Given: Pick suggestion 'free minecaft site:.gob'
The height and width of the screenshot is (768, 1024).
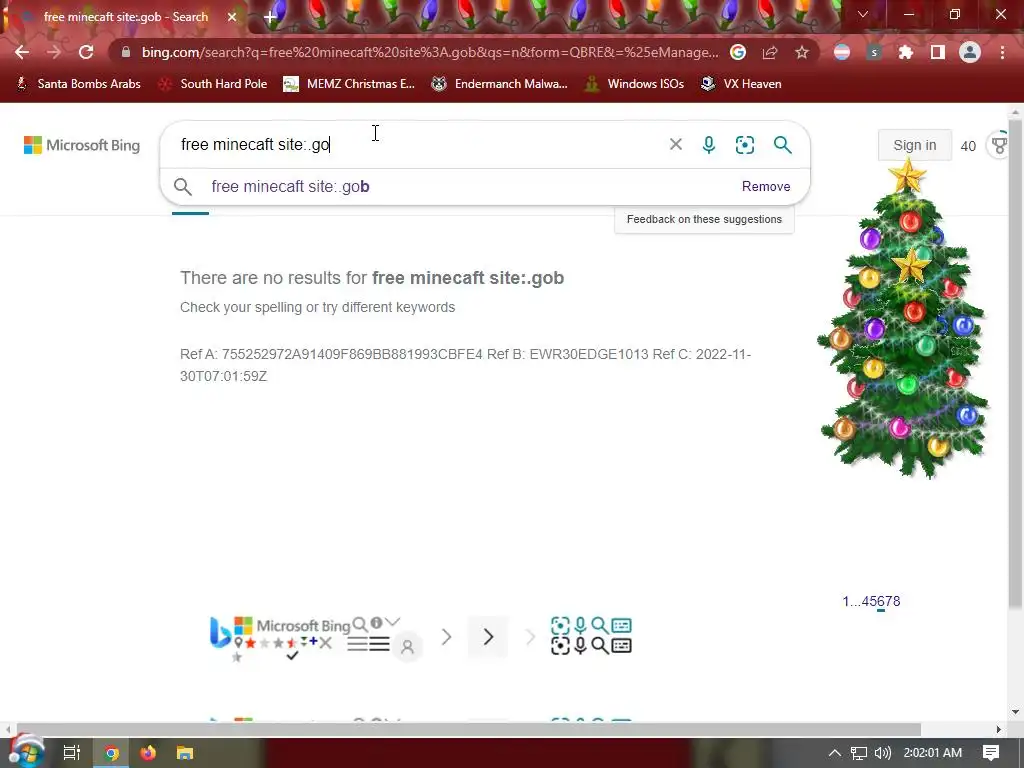Looking at the screenshot, I should pos(291,187).
